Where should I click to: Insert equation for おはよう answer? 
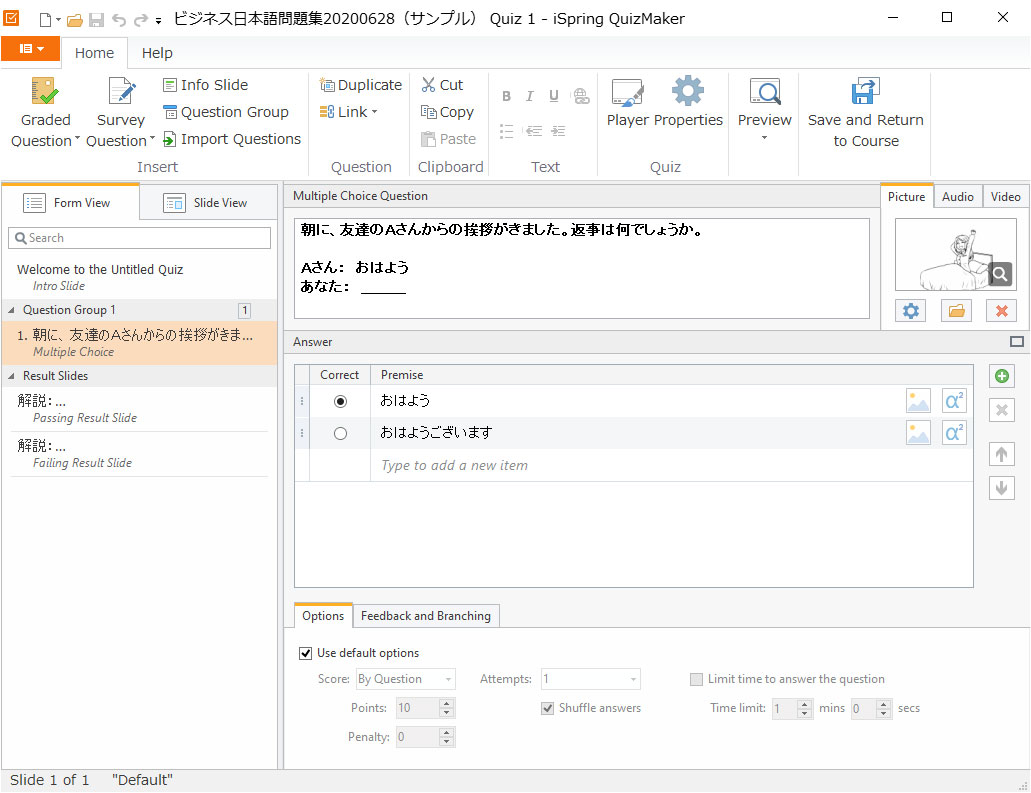click(x=954, y=401)
